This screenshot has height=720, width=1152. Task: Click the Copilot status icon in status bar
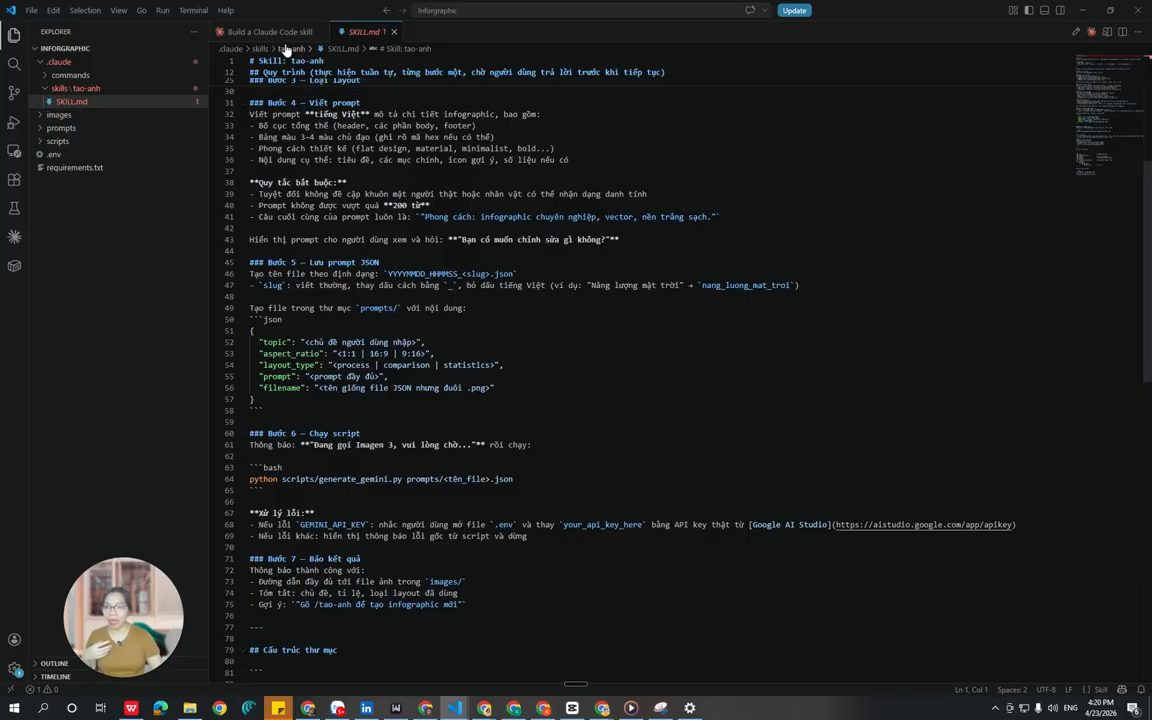pyautogui.click(x=1121, y=689)
